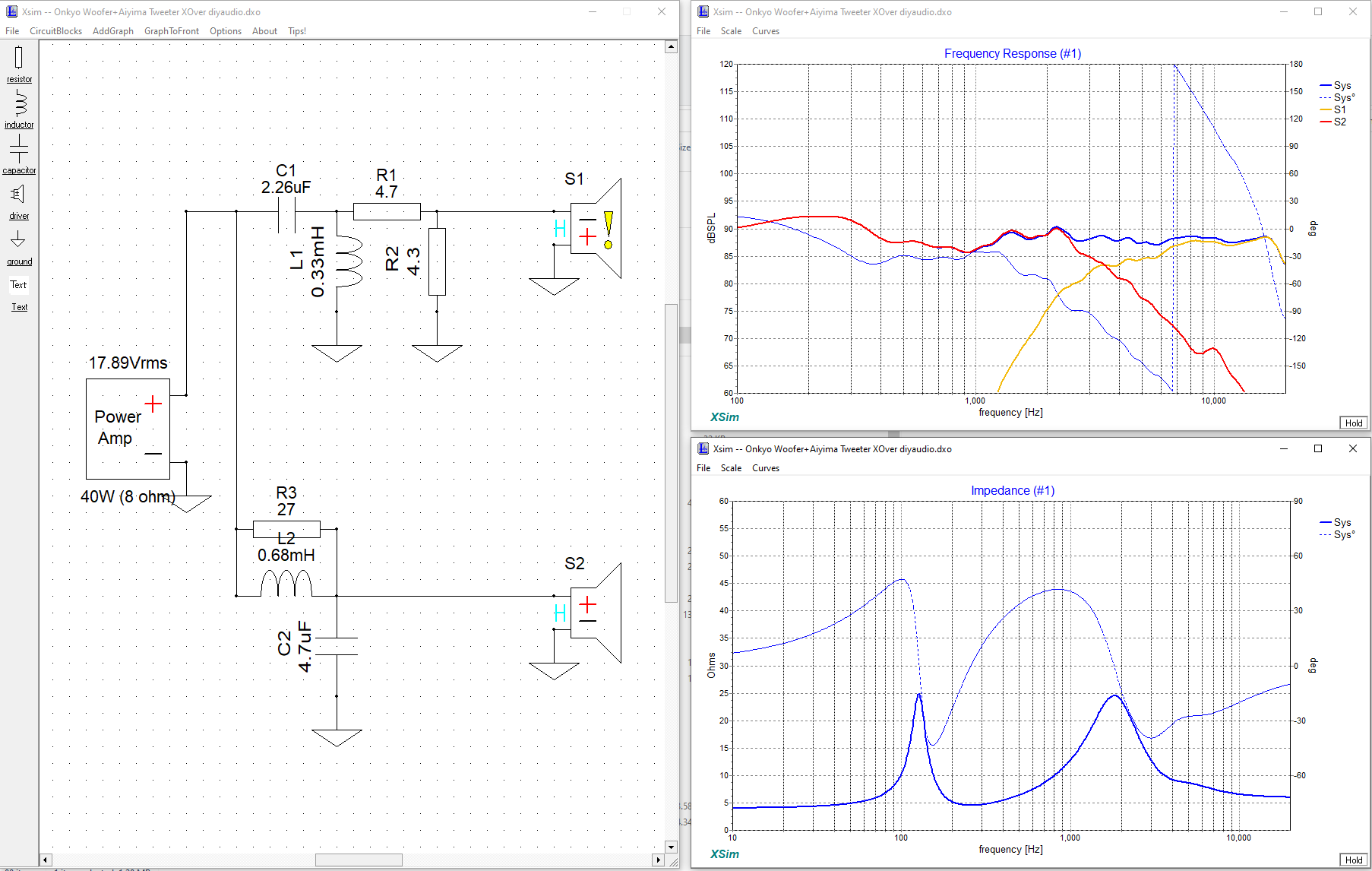Select resistor R3 27 in schematic
The width and height of the screenshot is (1372, 871).
(286, 529)
